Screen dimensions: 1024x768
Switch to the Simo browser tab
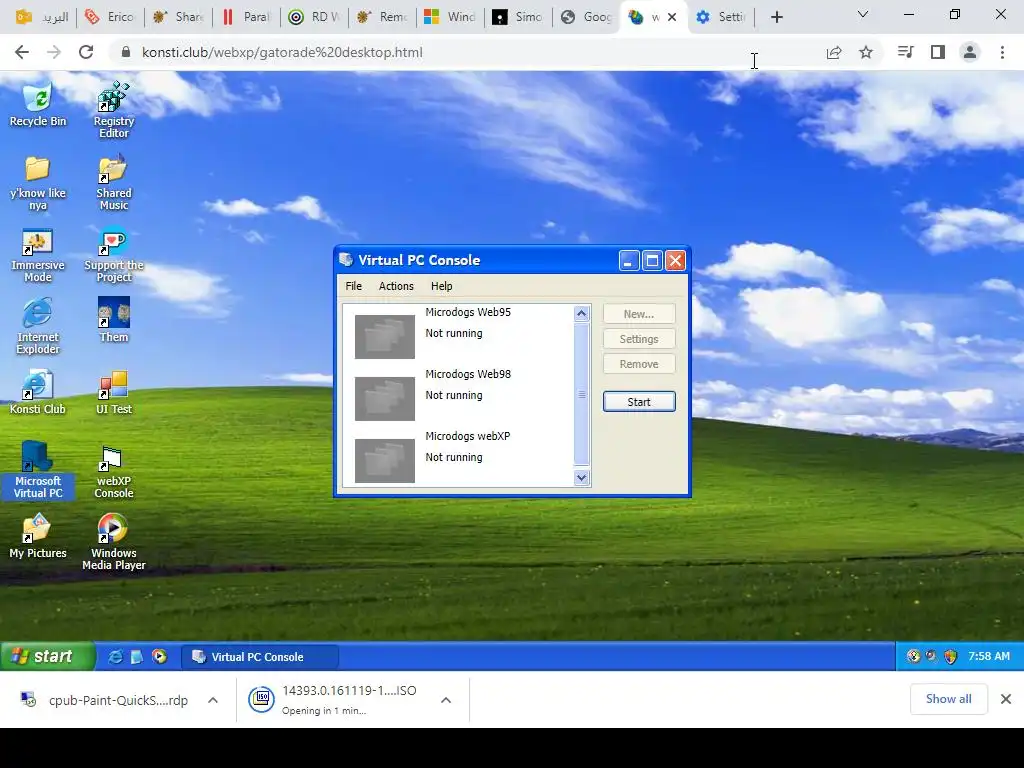point(519,17)
